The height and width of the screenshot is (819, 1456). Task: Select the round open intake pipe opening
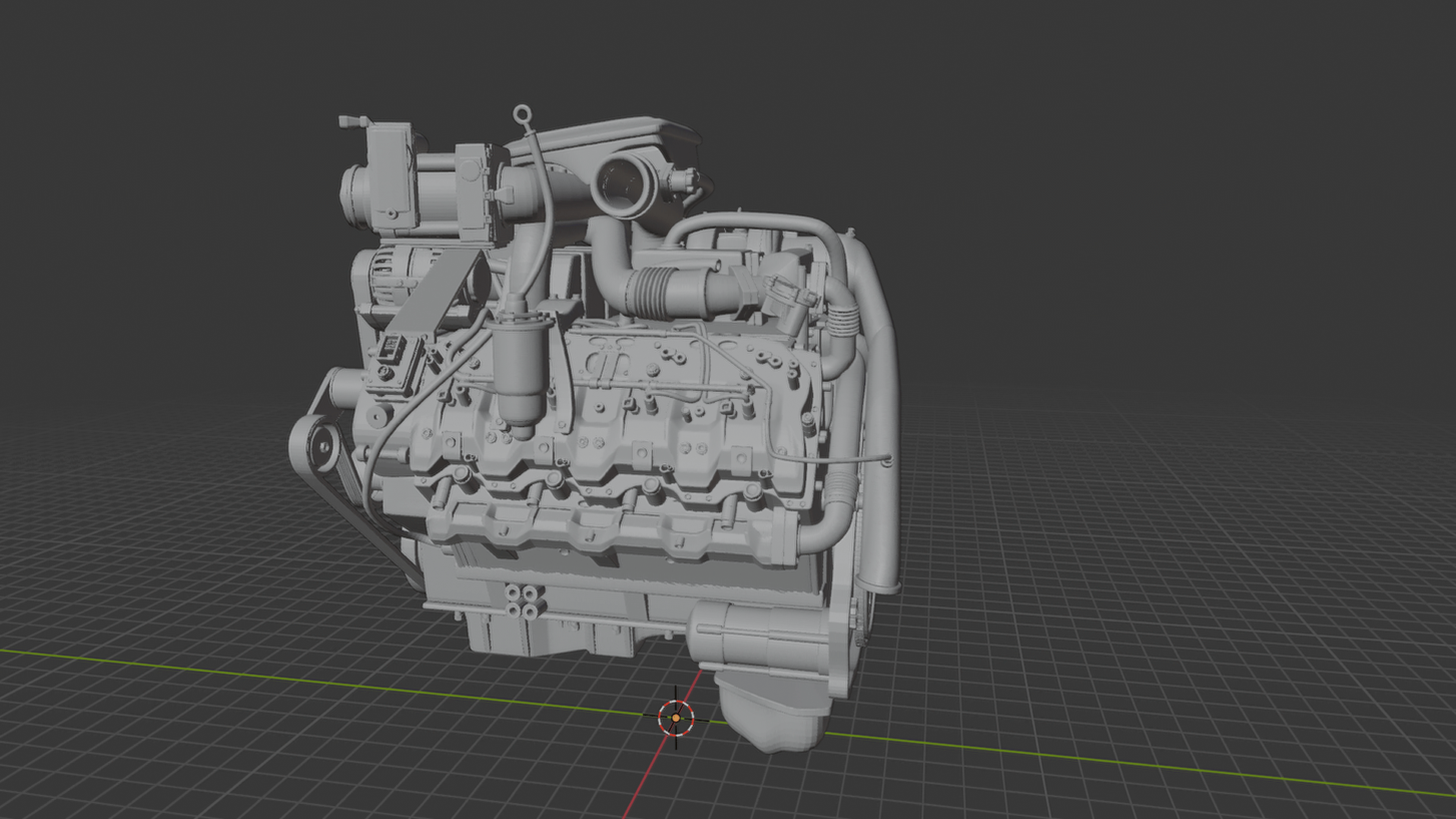pos(623,184)
